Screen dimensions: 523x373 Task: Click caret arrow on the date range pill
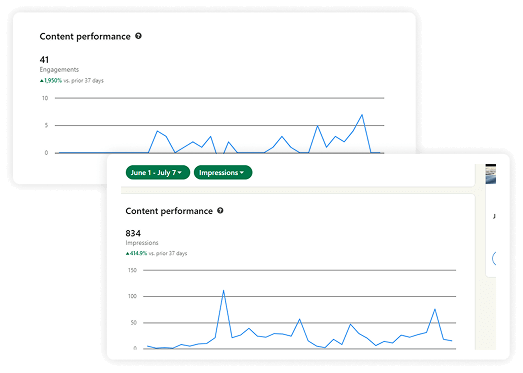point(180,172)
